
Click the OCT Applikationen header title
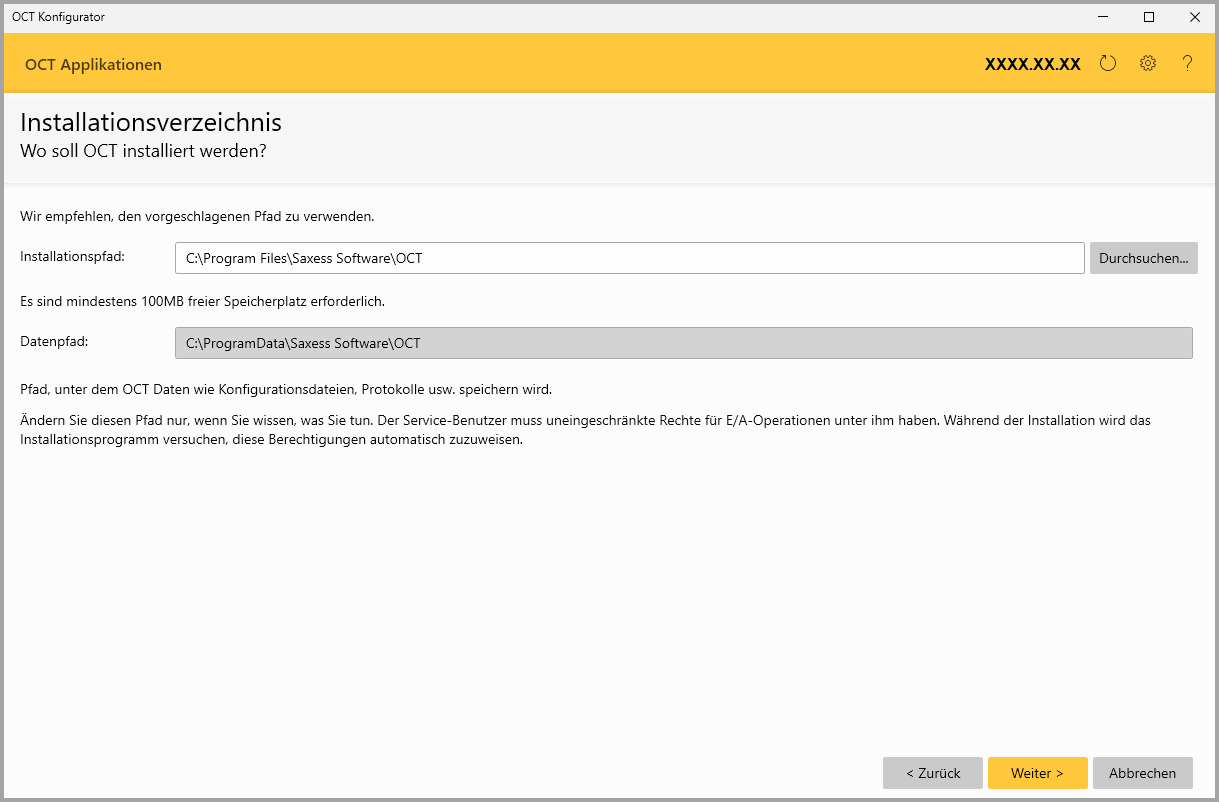pyautogui.click(x=93, y=65)
